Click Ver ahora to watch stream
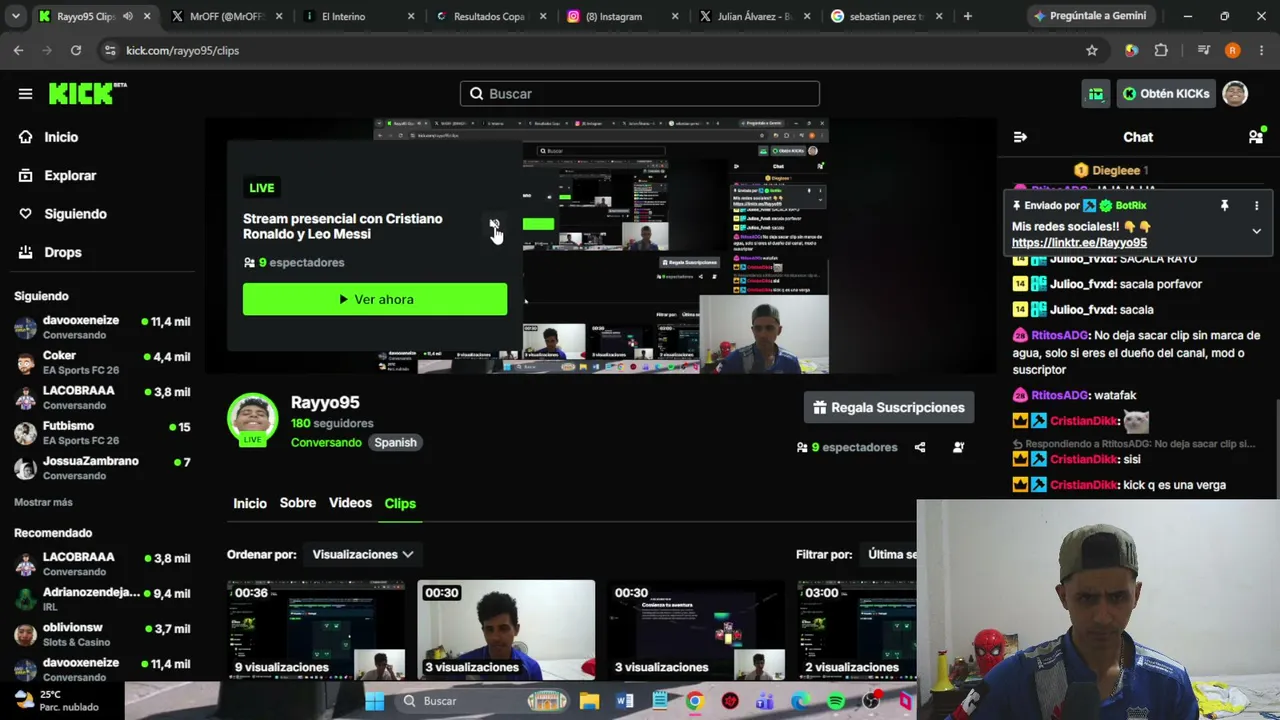This screenshot has height=720, width=1280. [375, 299]
